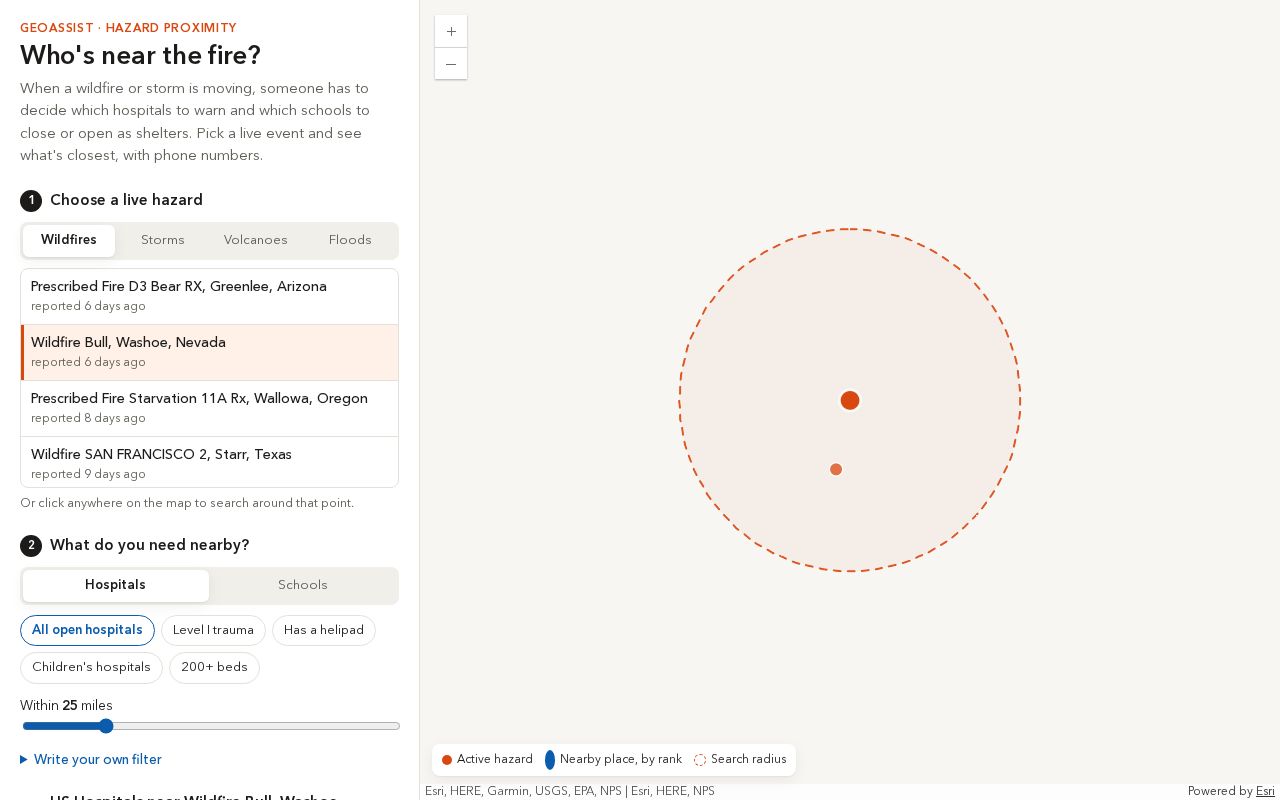Expand Write your own filter
Viewport: 1280px width, 800px height.
91,760
